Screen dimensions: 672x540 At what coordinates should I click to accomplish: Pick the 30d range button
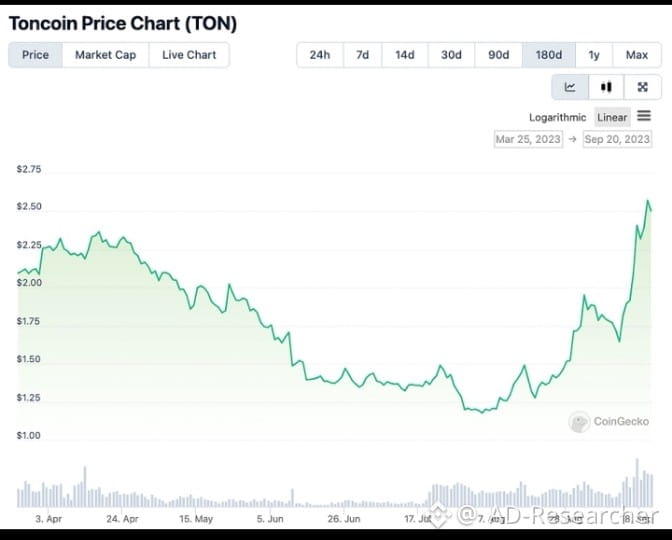pos(451,55)
